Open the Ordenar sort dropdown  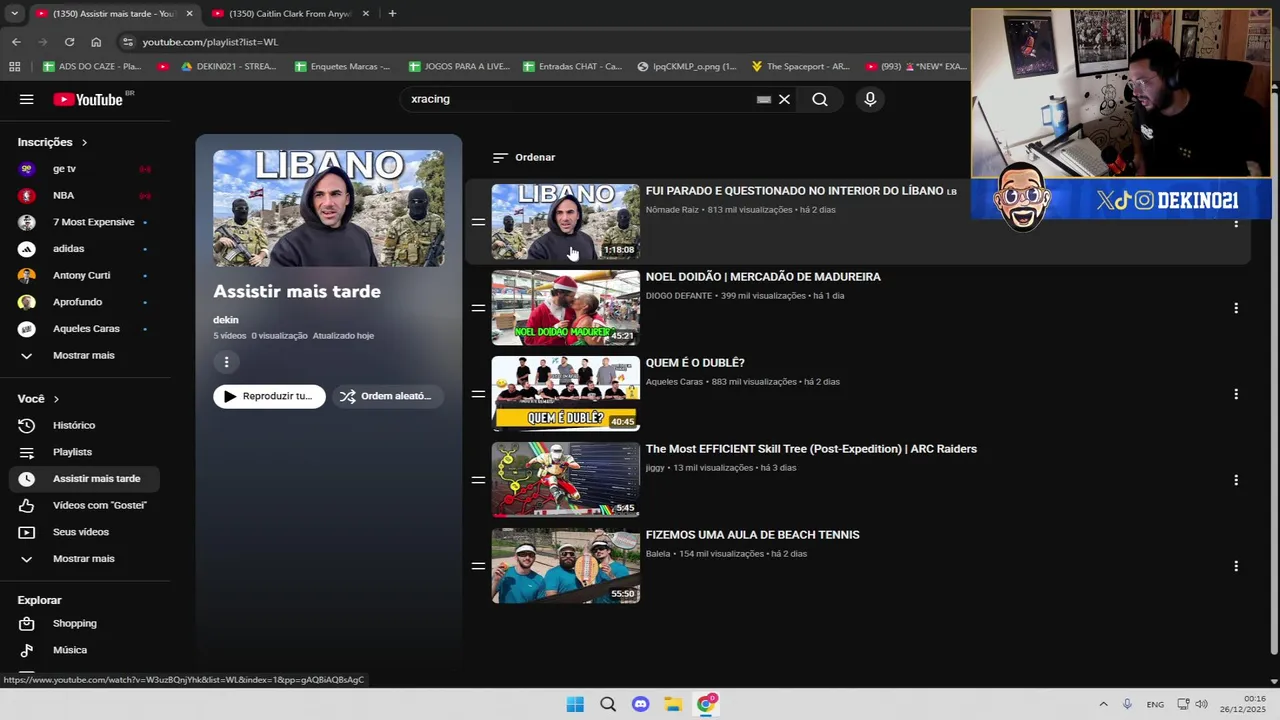524,157
